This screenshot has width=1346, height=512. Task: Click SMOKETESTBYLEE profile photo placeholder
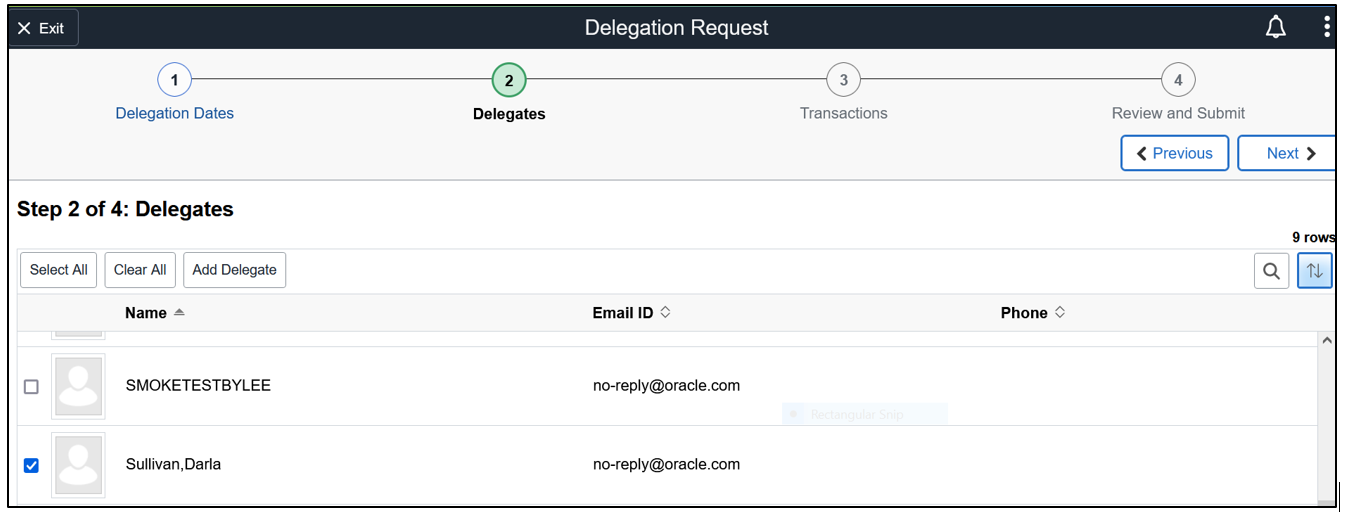78,386
